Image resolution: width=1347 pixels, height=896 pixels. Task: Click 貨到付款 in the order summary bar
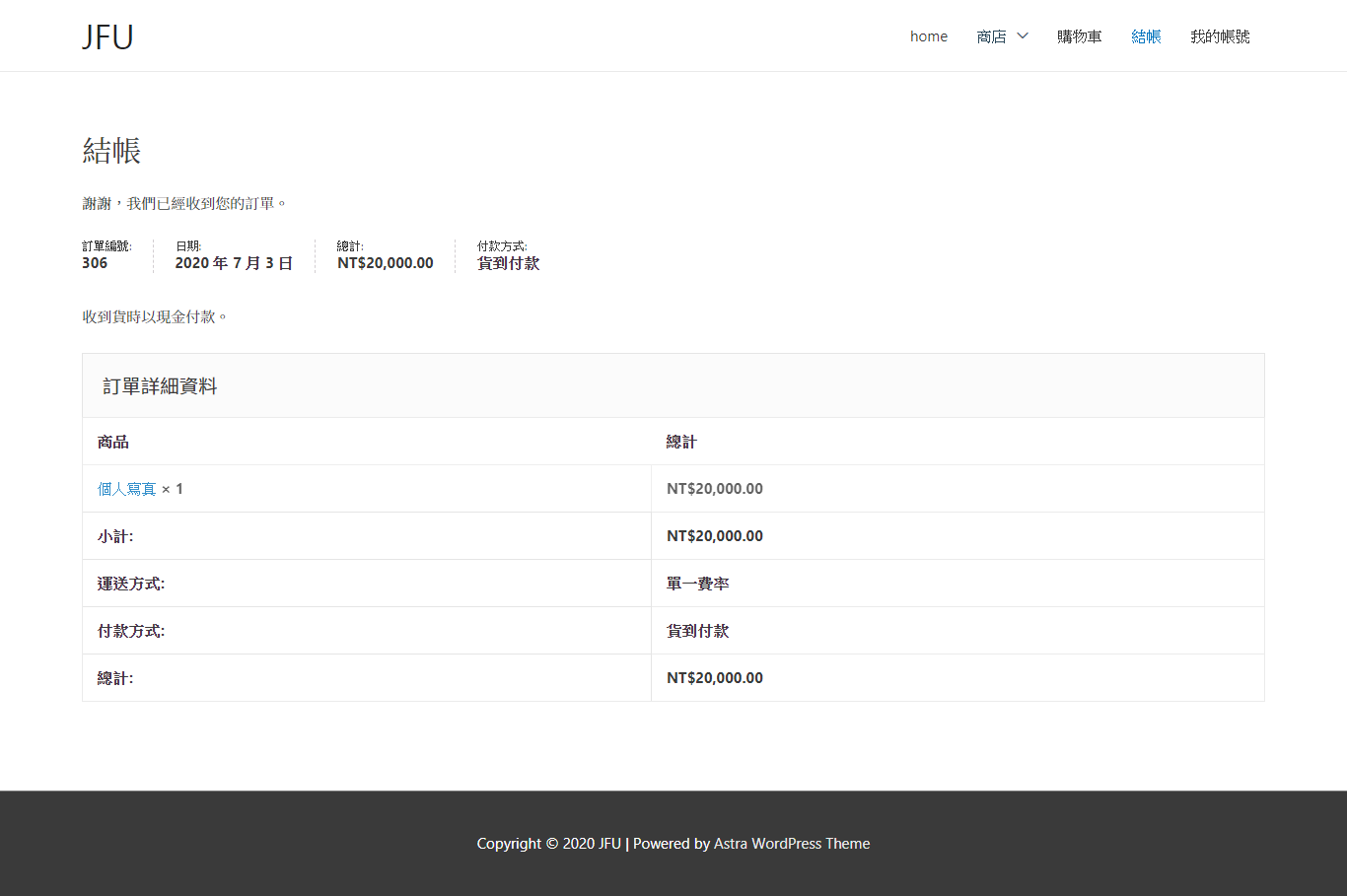click(509, 263)
